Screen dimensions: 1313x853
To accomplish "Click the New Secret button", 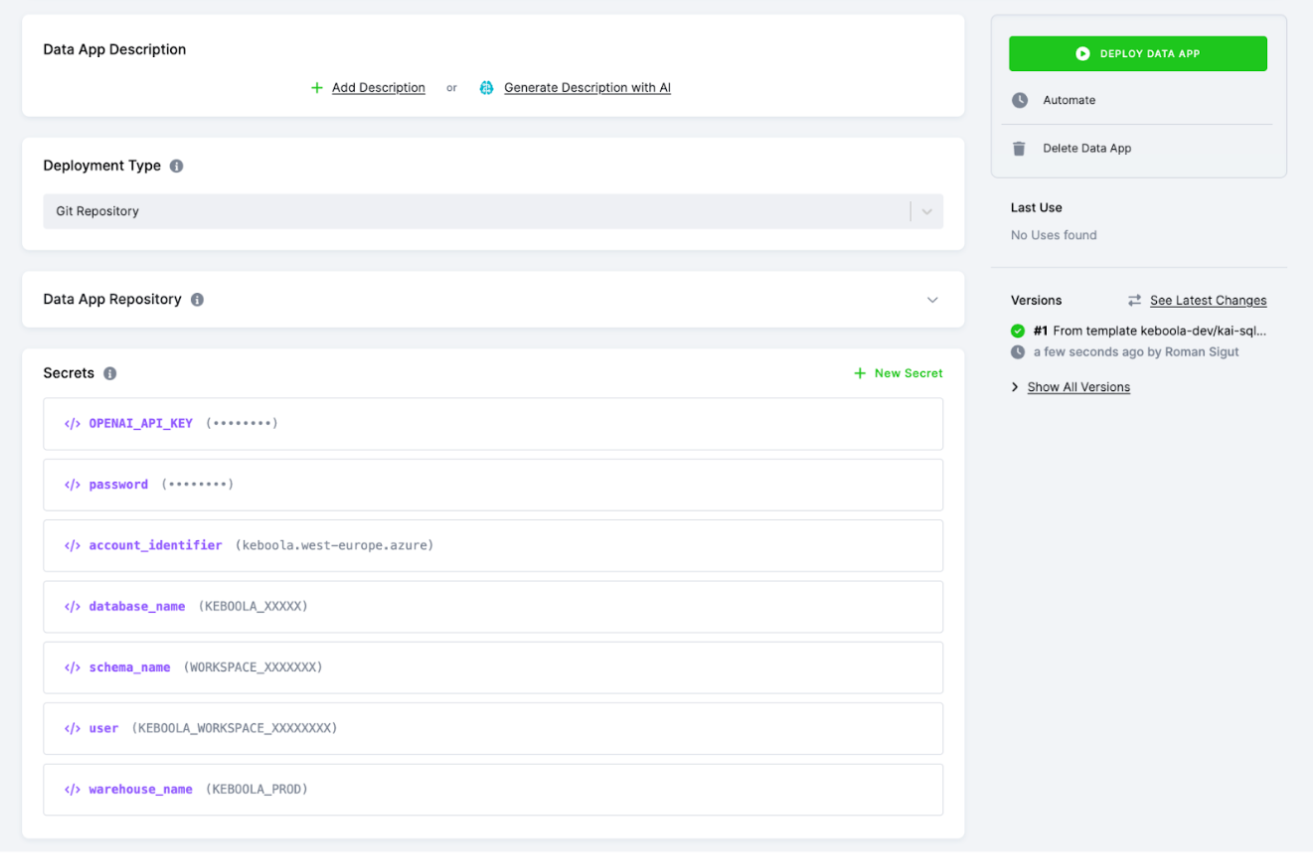I will tap(898, 373).
